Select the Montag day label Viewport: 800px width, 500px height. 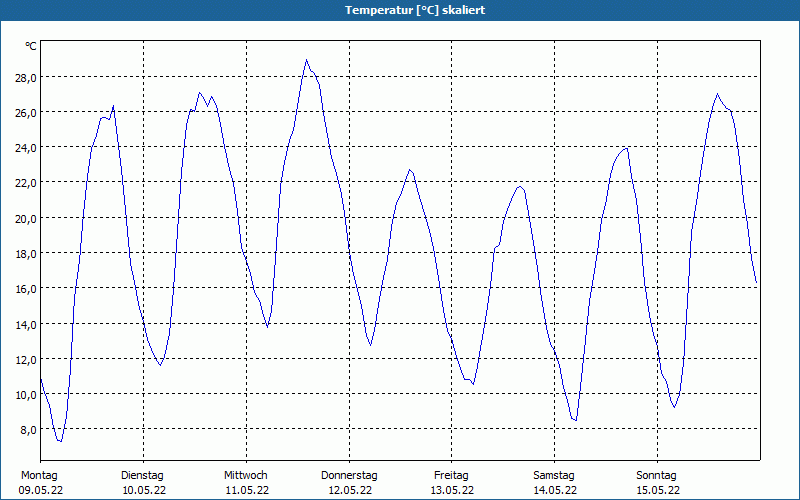tap(39, 475)
